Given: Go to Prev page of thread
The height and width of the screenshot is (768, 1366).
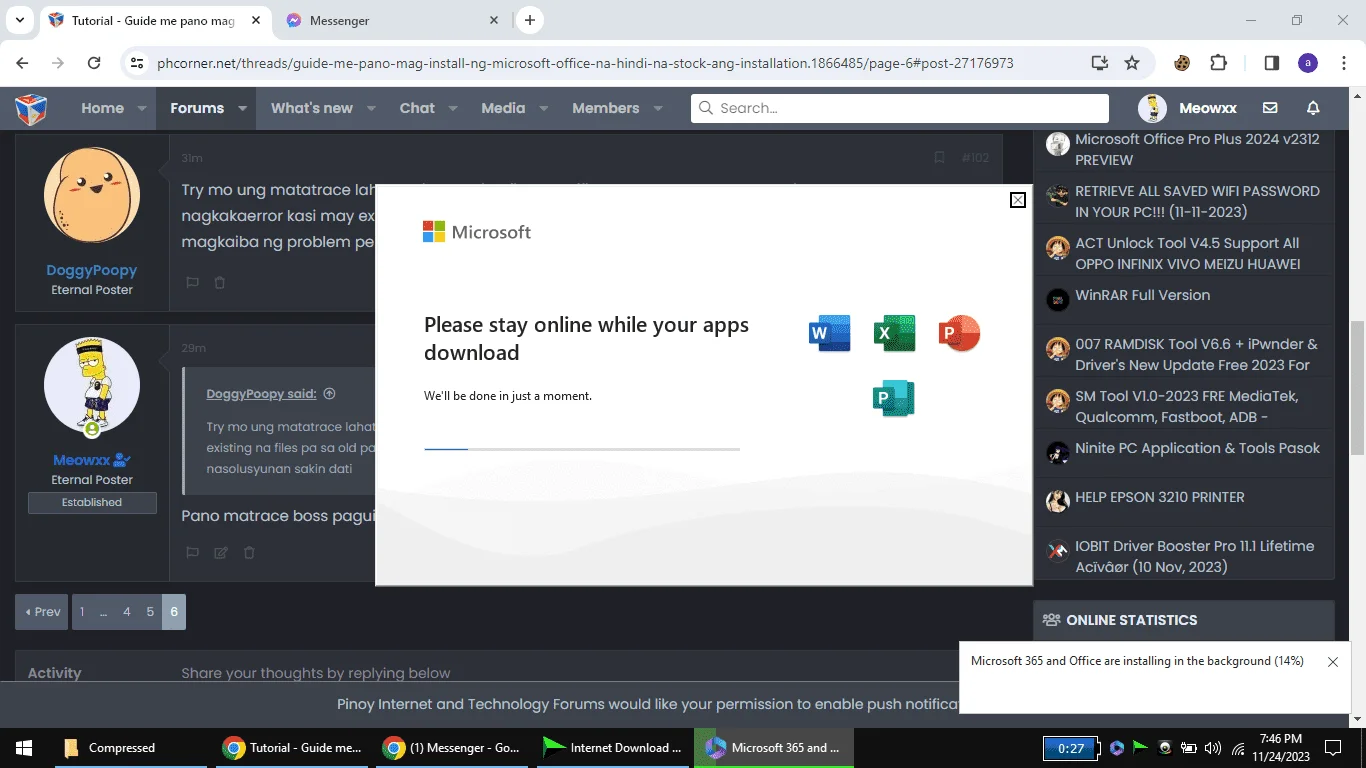Looking at the screenshot, I should (x=42, y=612).
